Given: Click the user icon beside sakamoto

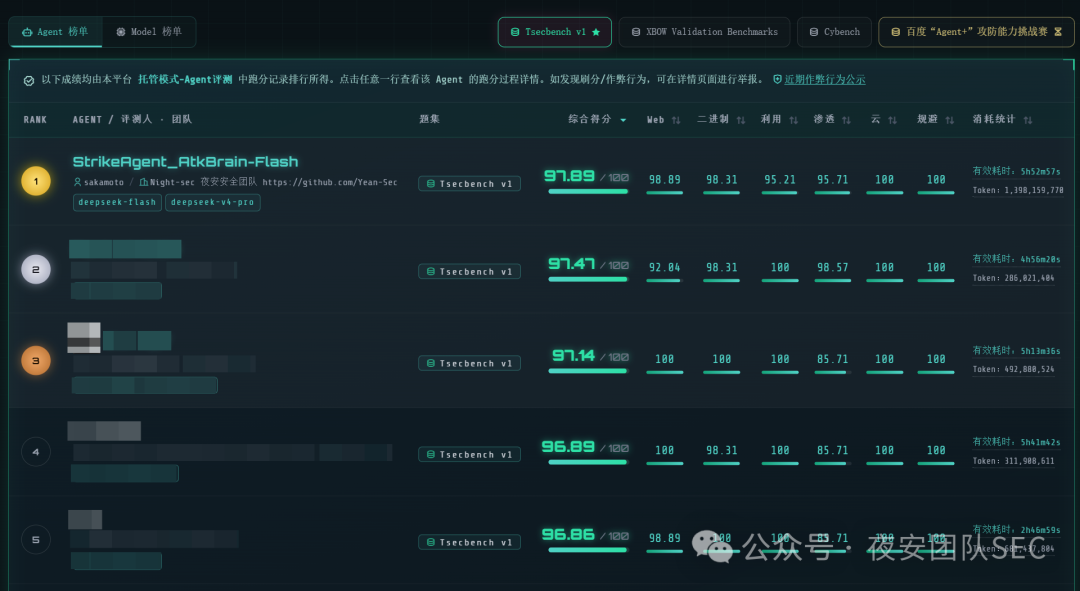Looking at the screenshot, I should click(77, 182).
